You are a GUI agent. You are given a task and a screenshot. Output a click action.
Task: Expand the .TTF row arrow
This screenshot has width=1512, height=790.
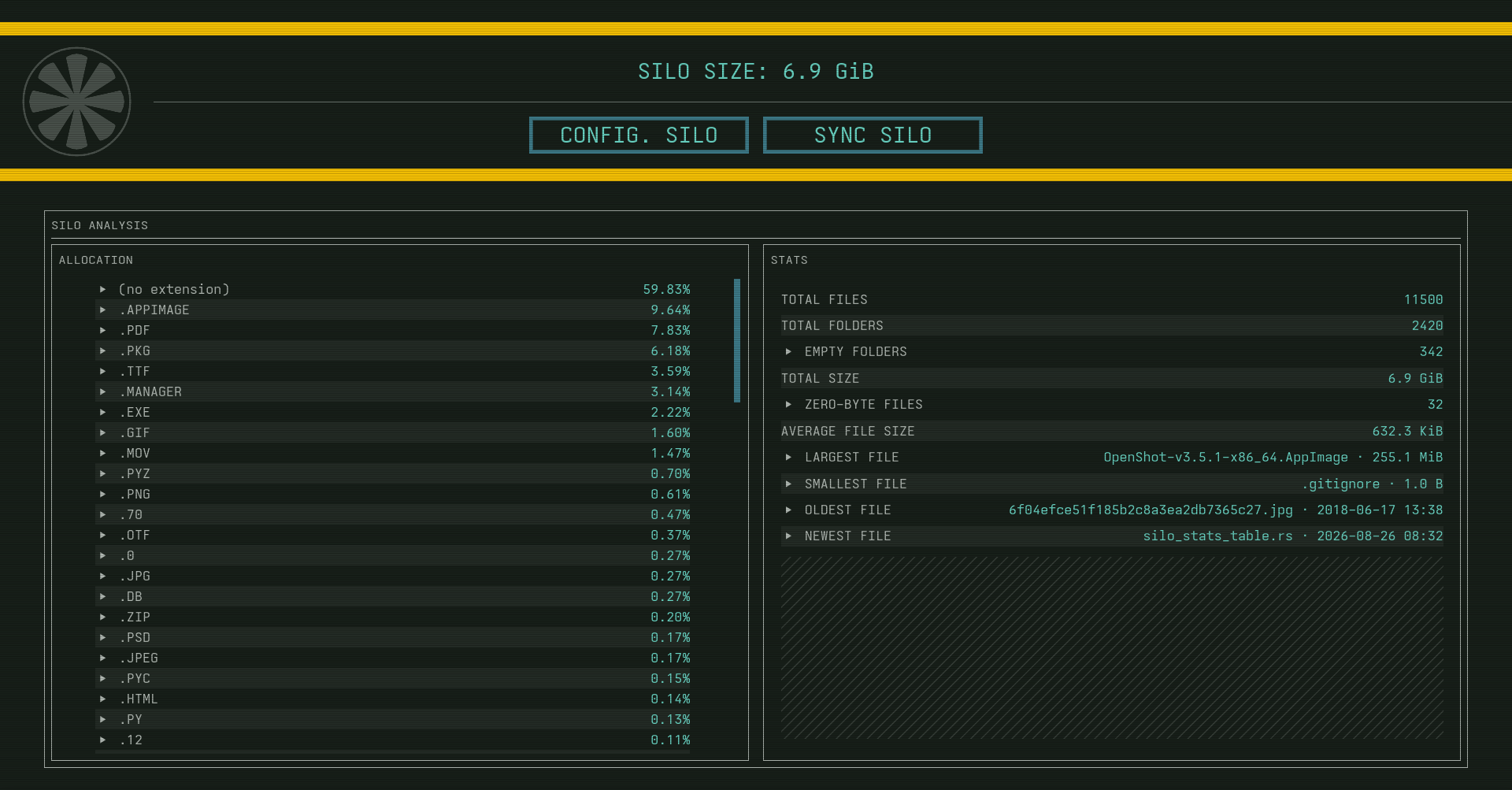(x=103, y=371)
